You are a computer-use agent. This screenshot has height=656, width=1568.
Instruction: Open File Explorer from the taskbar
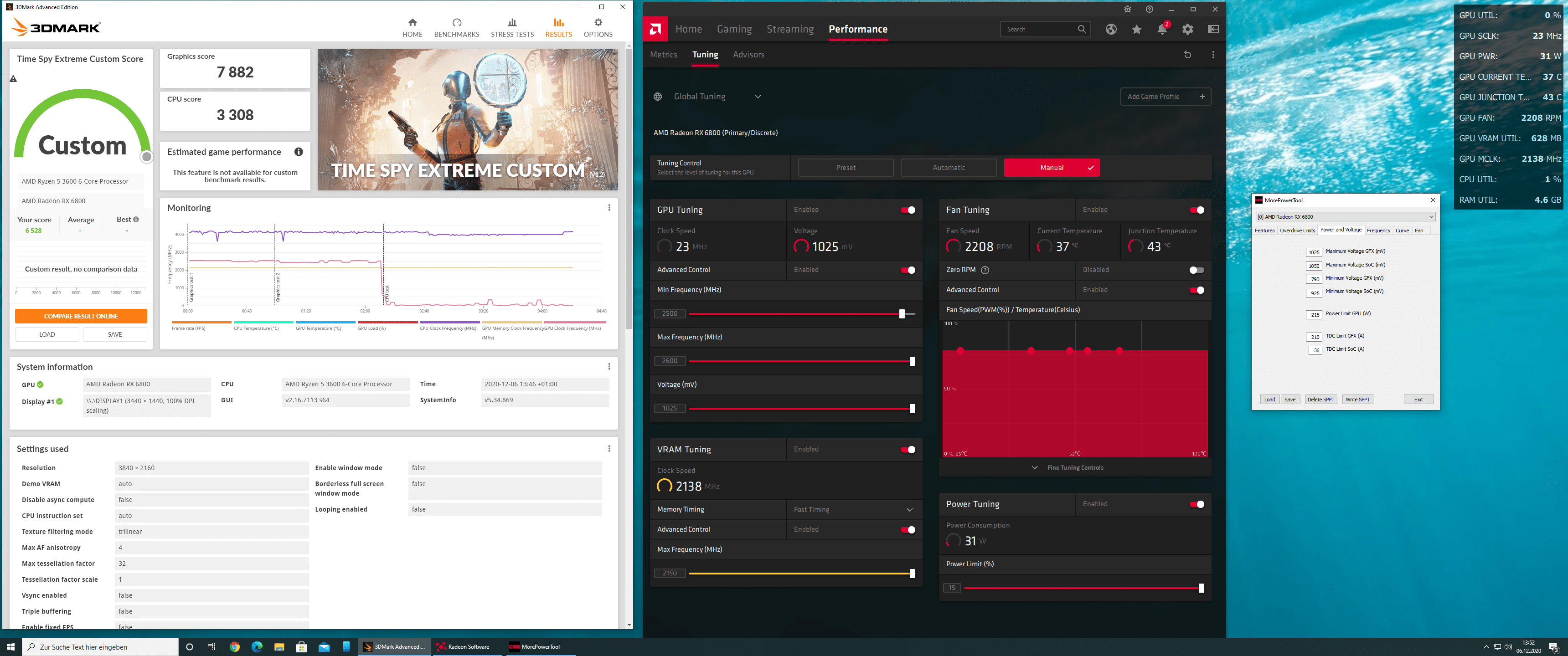pos(279,646)
